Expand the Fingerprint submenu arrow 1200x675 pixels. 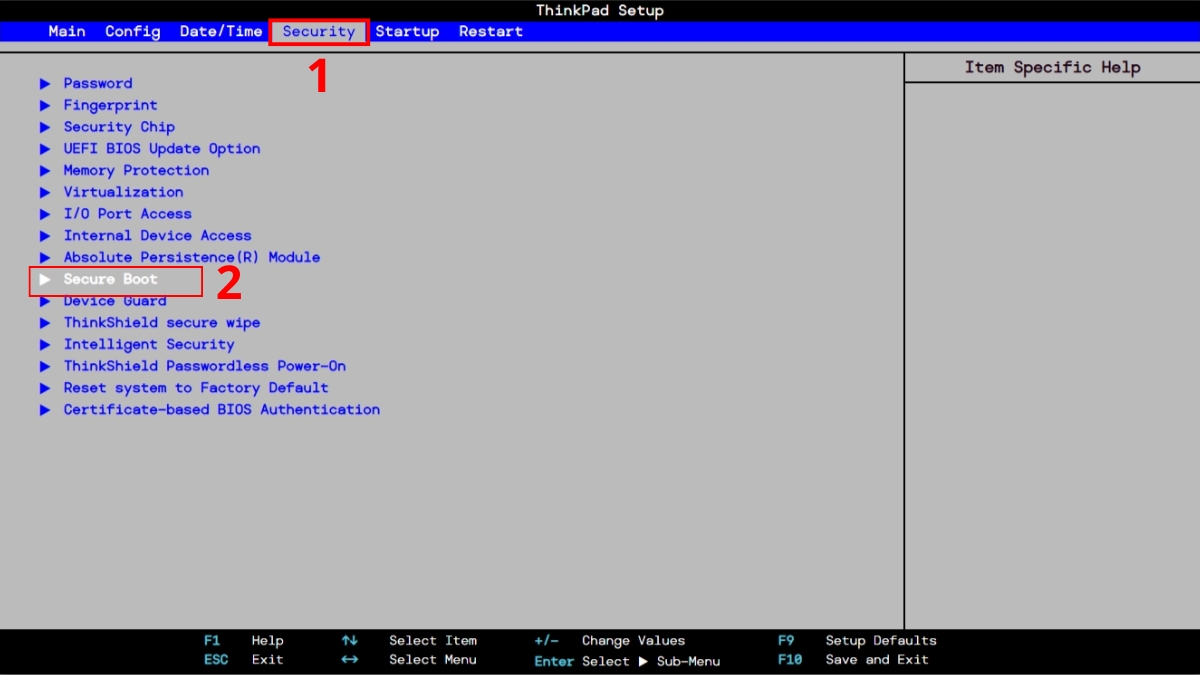coord(45,105)
